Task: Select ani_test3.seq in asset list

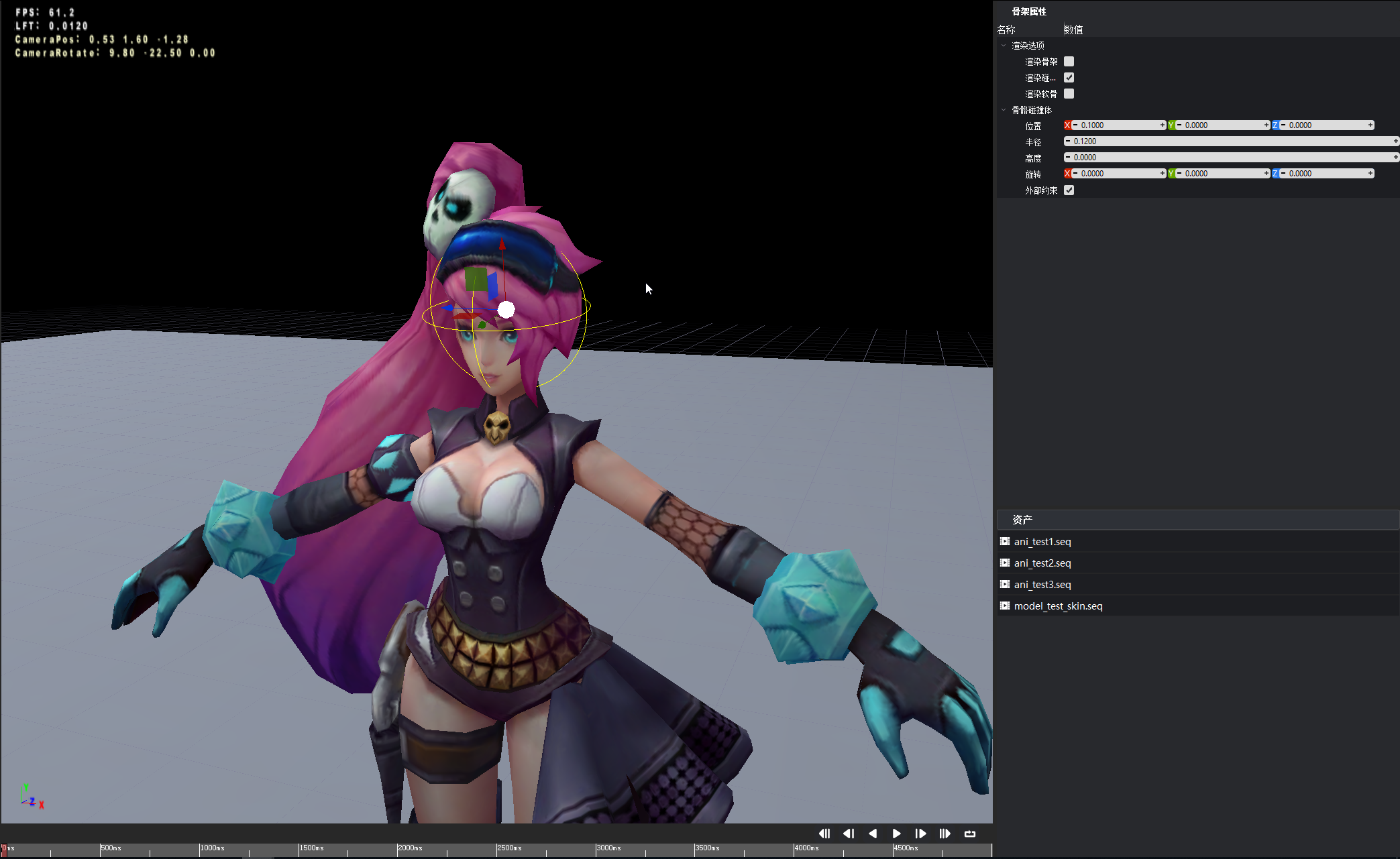Action: coord(1198,585)
